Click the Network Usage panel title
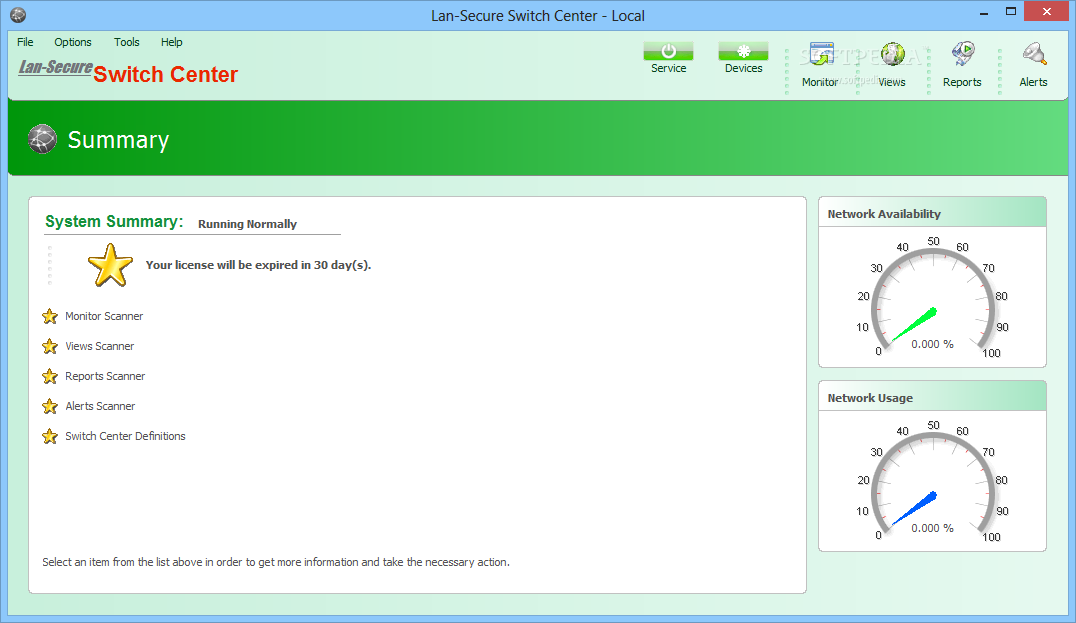 [870, 398]
